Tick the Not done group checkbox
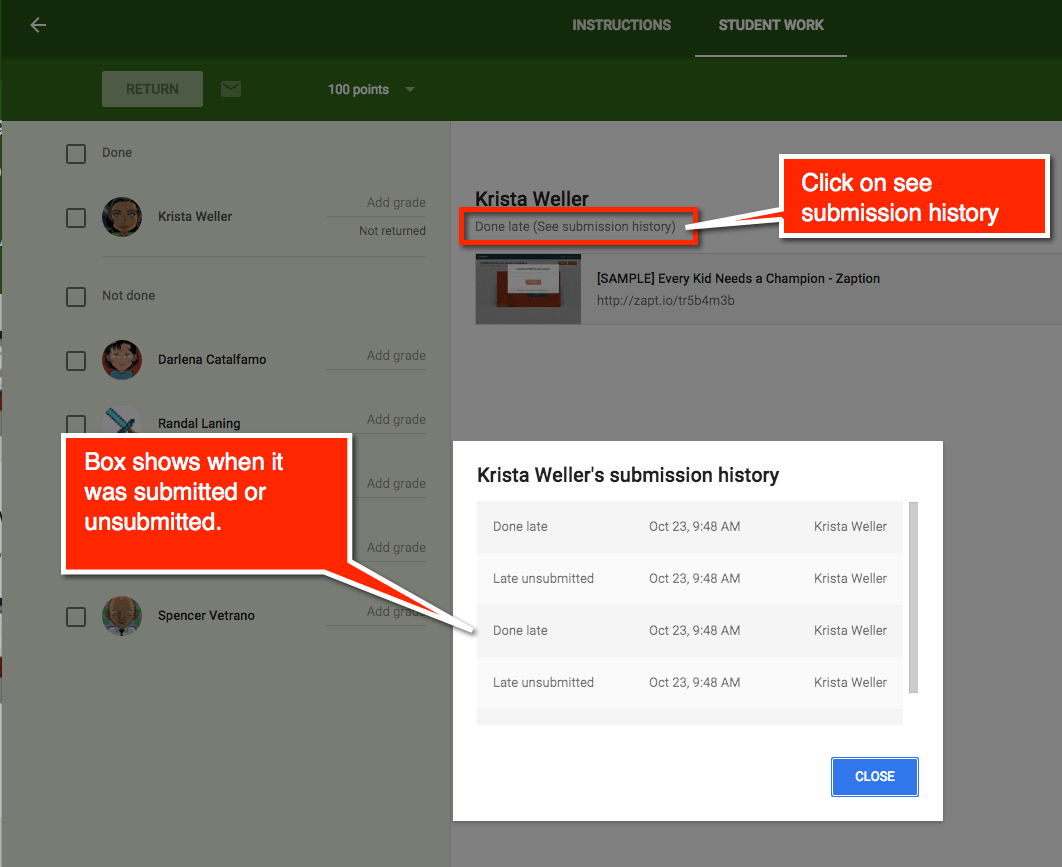The height and width of the screenshot is (867, 1062). tap(76, 297)
